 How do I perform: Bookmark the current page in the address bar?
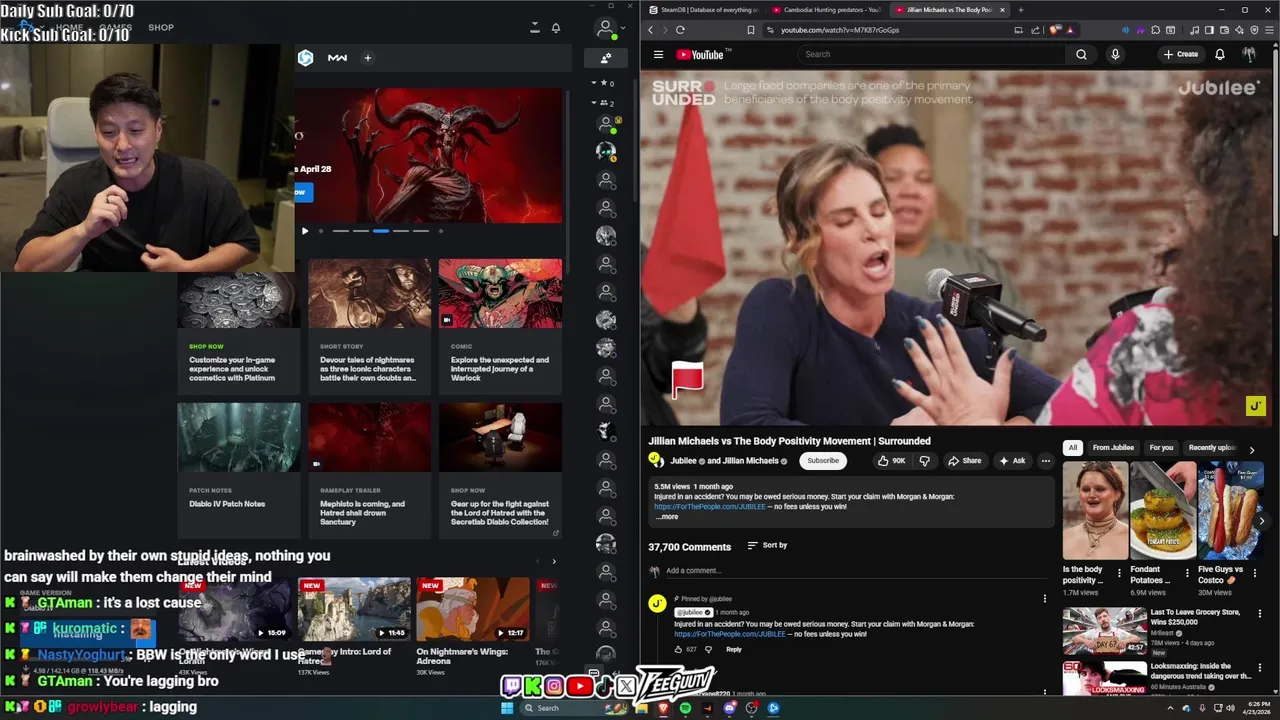tap(751, 30)
